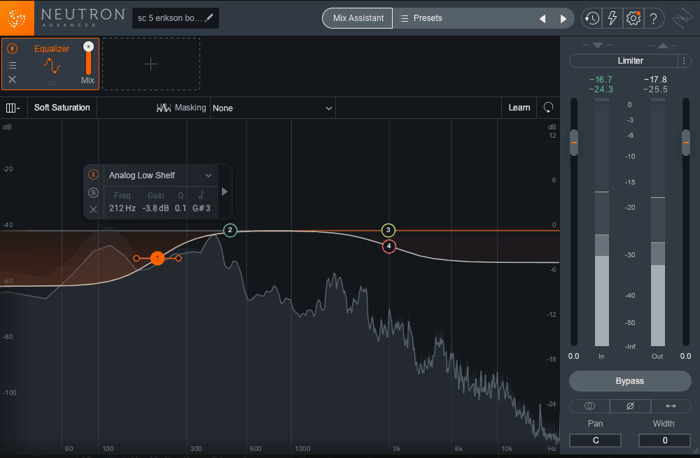Click the input gain slider handle
Screen dimensions: 700x458
tap(574, 142)
